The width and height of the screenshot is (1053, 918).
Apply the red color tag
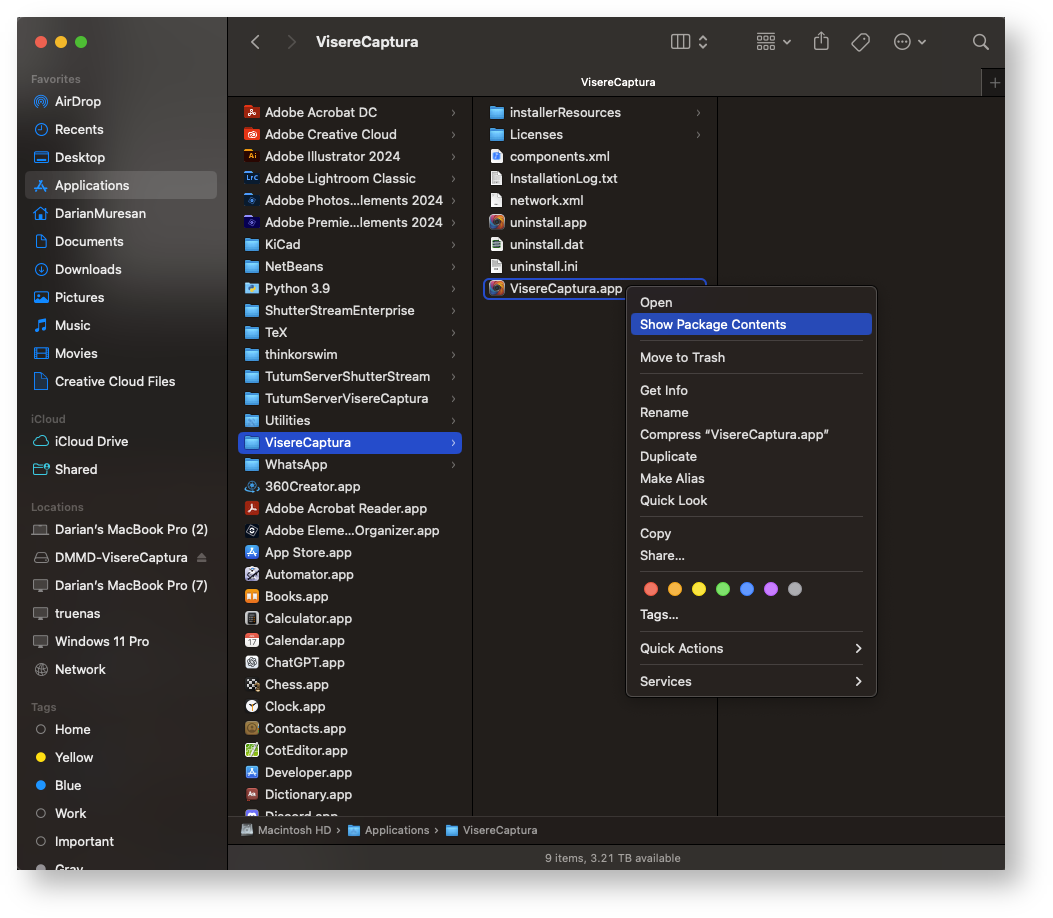(651, 590)
